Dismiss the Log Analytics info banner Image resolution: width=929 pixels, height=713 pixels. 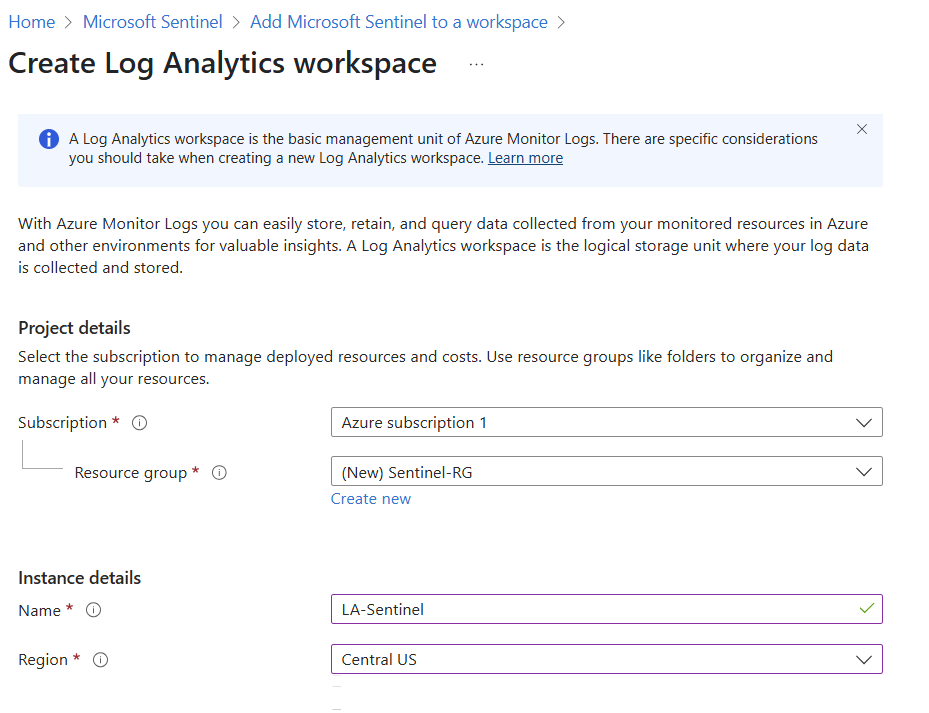pyautogui.click(x=861, y=129)
